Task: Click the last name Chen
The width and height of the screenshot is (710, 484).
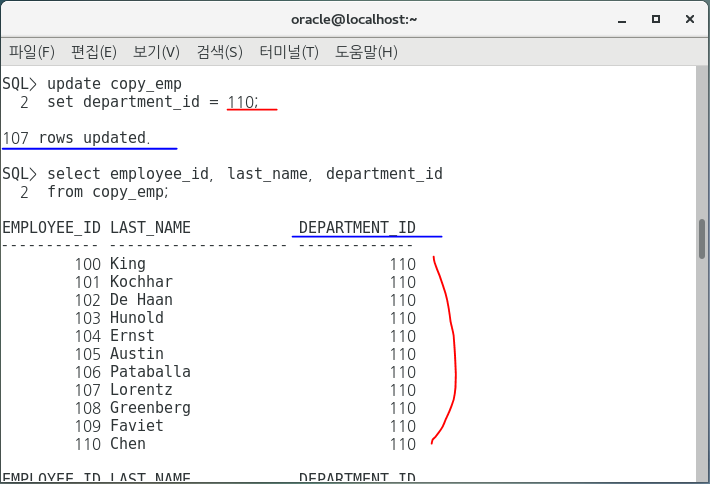Action: [128, 444]
